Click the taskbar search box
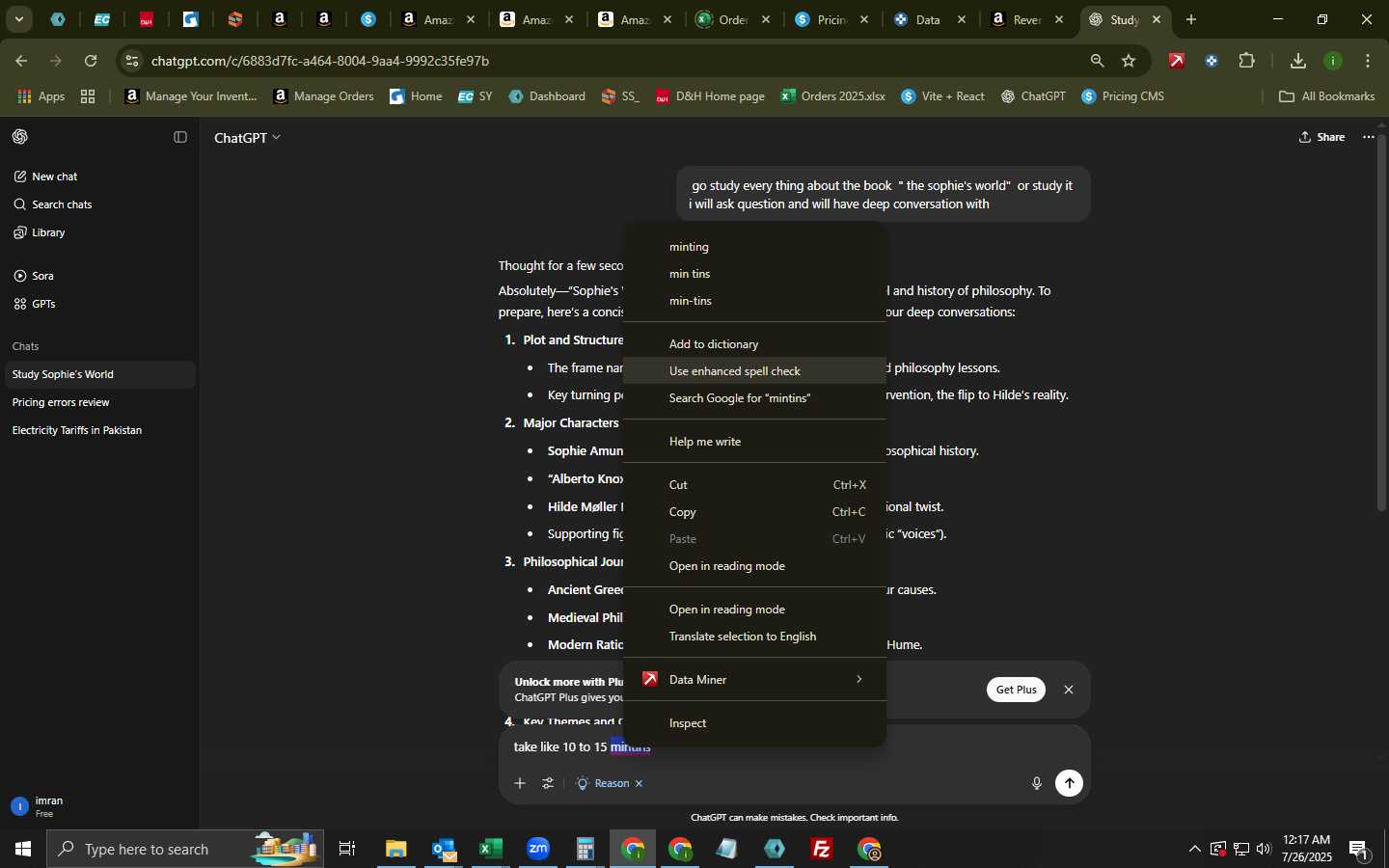This screenshot has width=1389, height=868. (185, 849)
